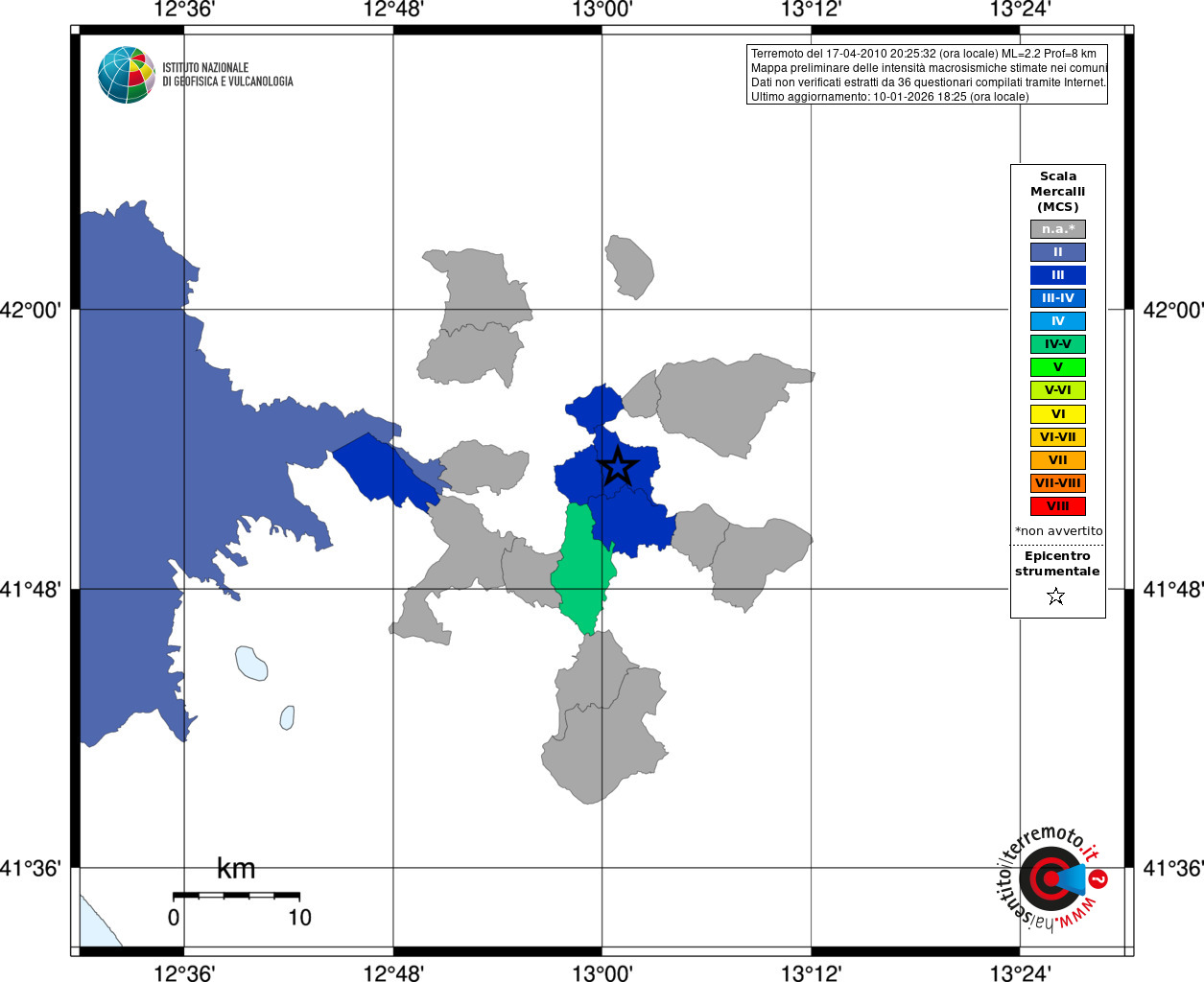Click the Istituto Nazionale di Geofisica text
The width and height of the screenshot is (1204, 982).
(227, 75)
